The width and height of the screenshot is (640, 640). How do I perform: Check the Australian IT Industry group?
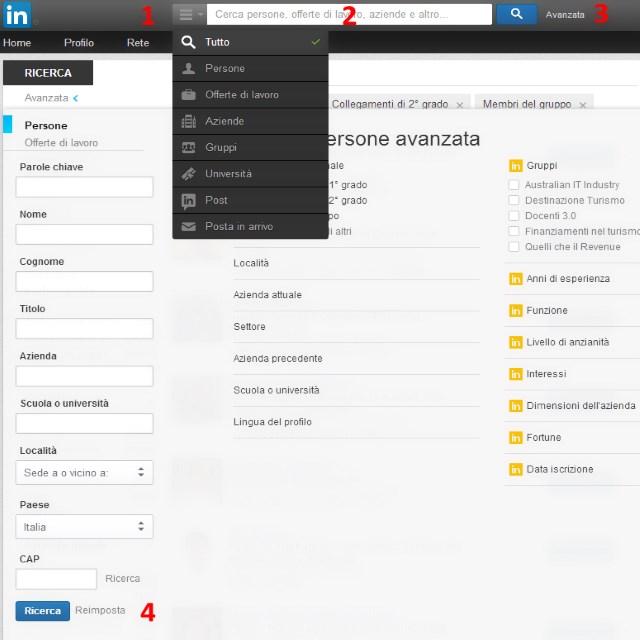click(514, 185)
